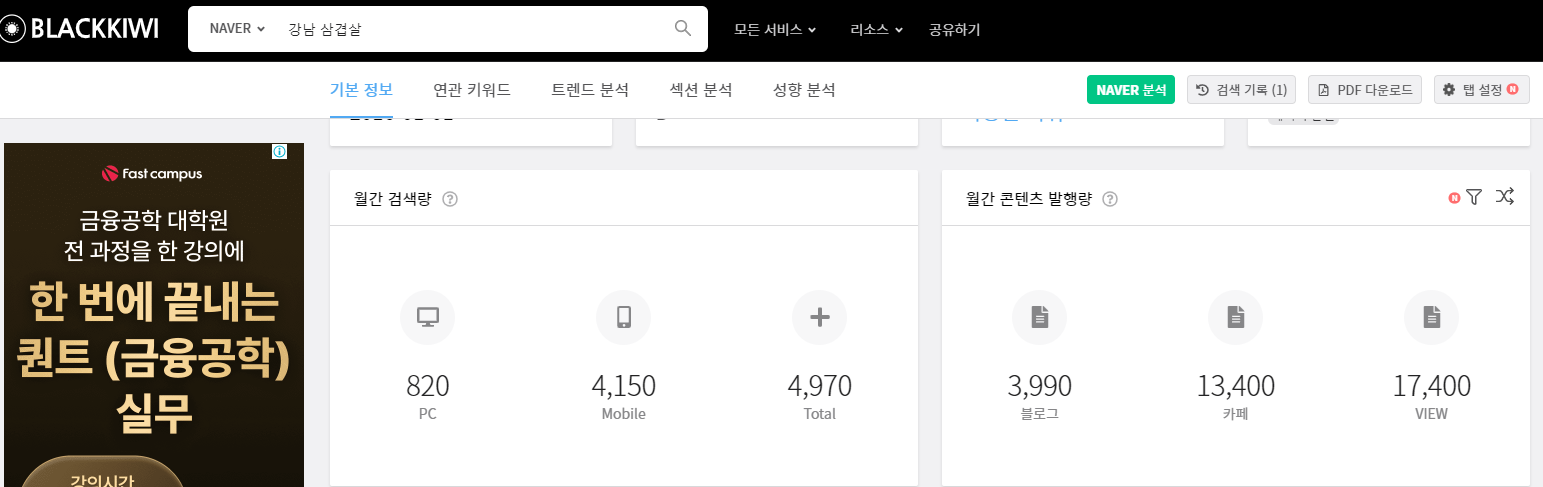Click the shuffle icon in 월간 콘텐츠 발행량
Image resolution: width=1543 pixels, height=487 pixels.
pos(1505,197)
